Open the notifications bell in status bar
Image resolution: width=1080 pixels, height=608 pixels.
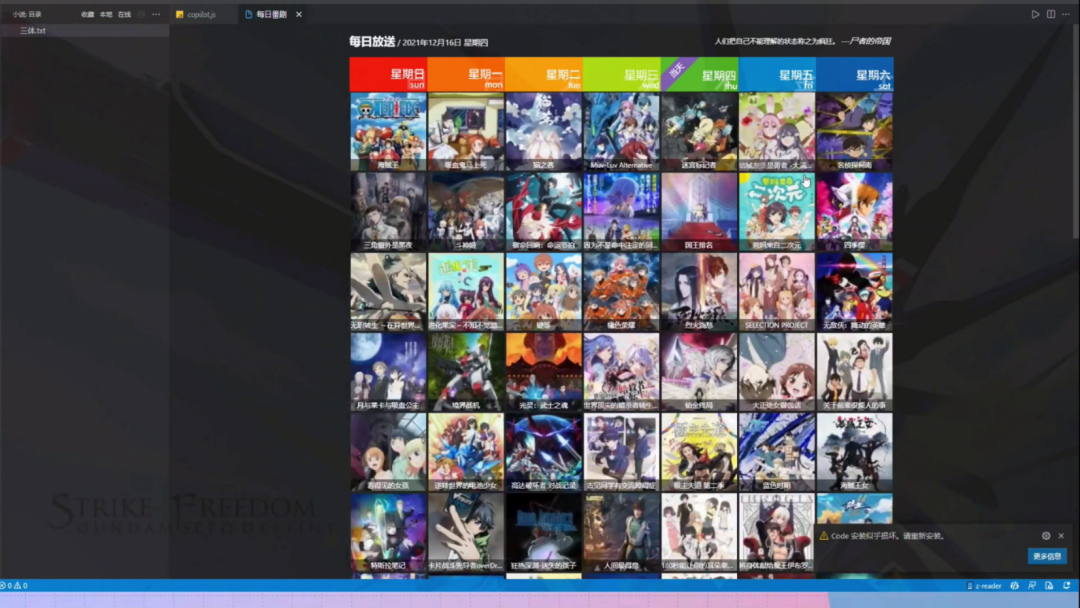coord(1066,586)
